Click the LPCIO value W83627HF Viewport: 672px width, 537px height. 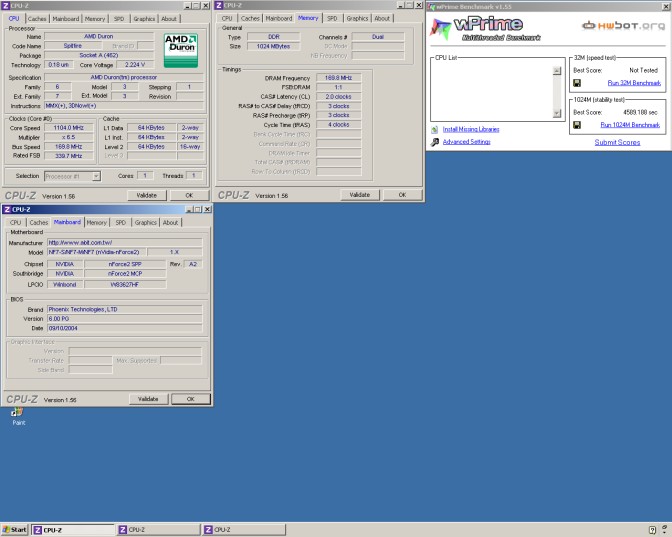coord(125,285)
